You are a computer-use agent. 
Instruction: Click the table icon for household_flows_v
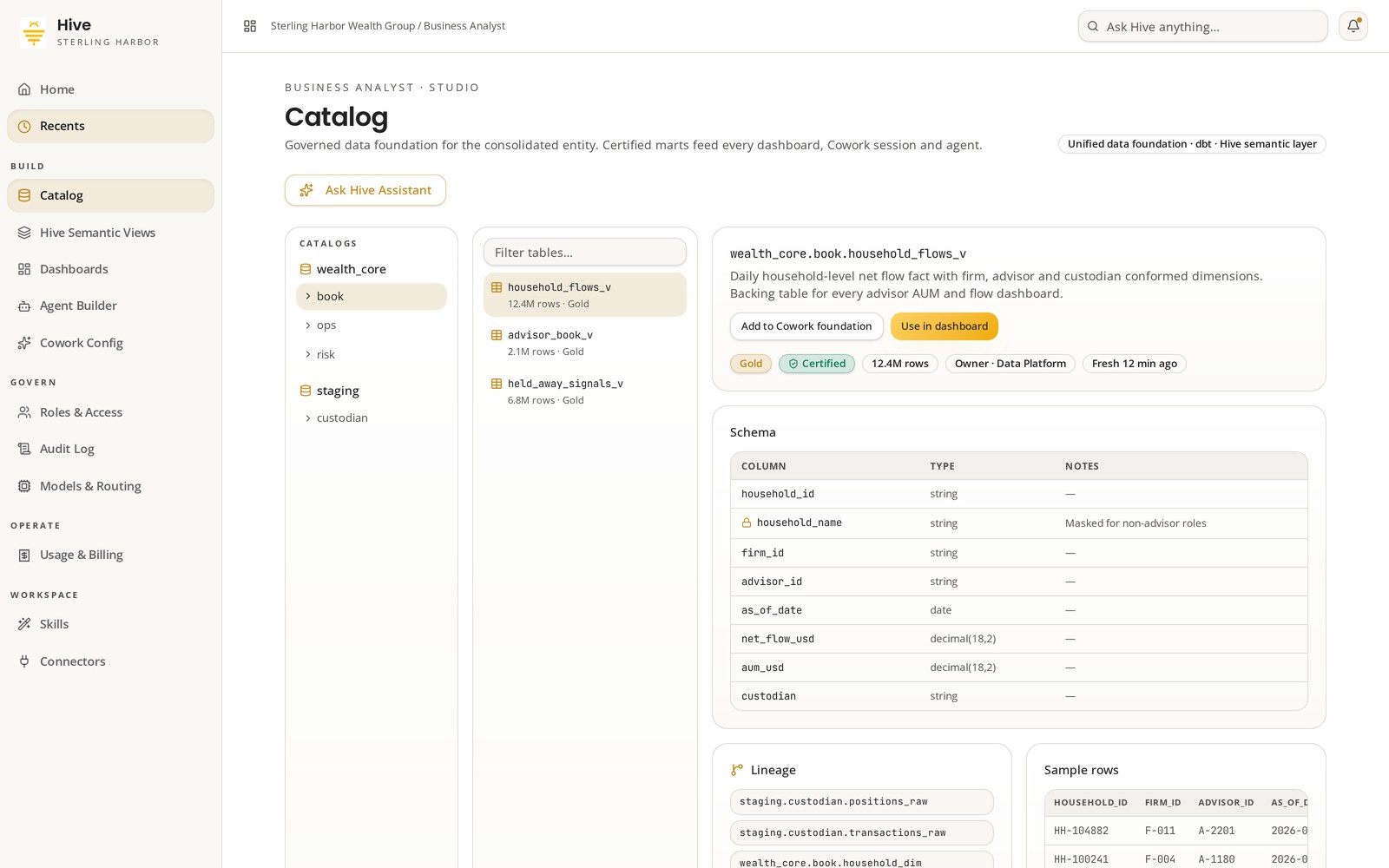[497, 287]
